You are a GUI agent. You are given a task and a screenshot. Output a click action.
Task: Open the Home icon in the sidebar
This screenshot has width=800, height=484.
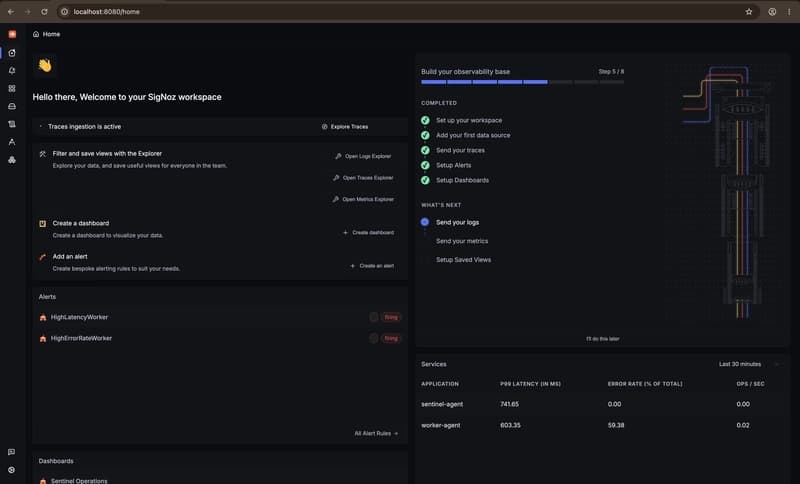12,53
